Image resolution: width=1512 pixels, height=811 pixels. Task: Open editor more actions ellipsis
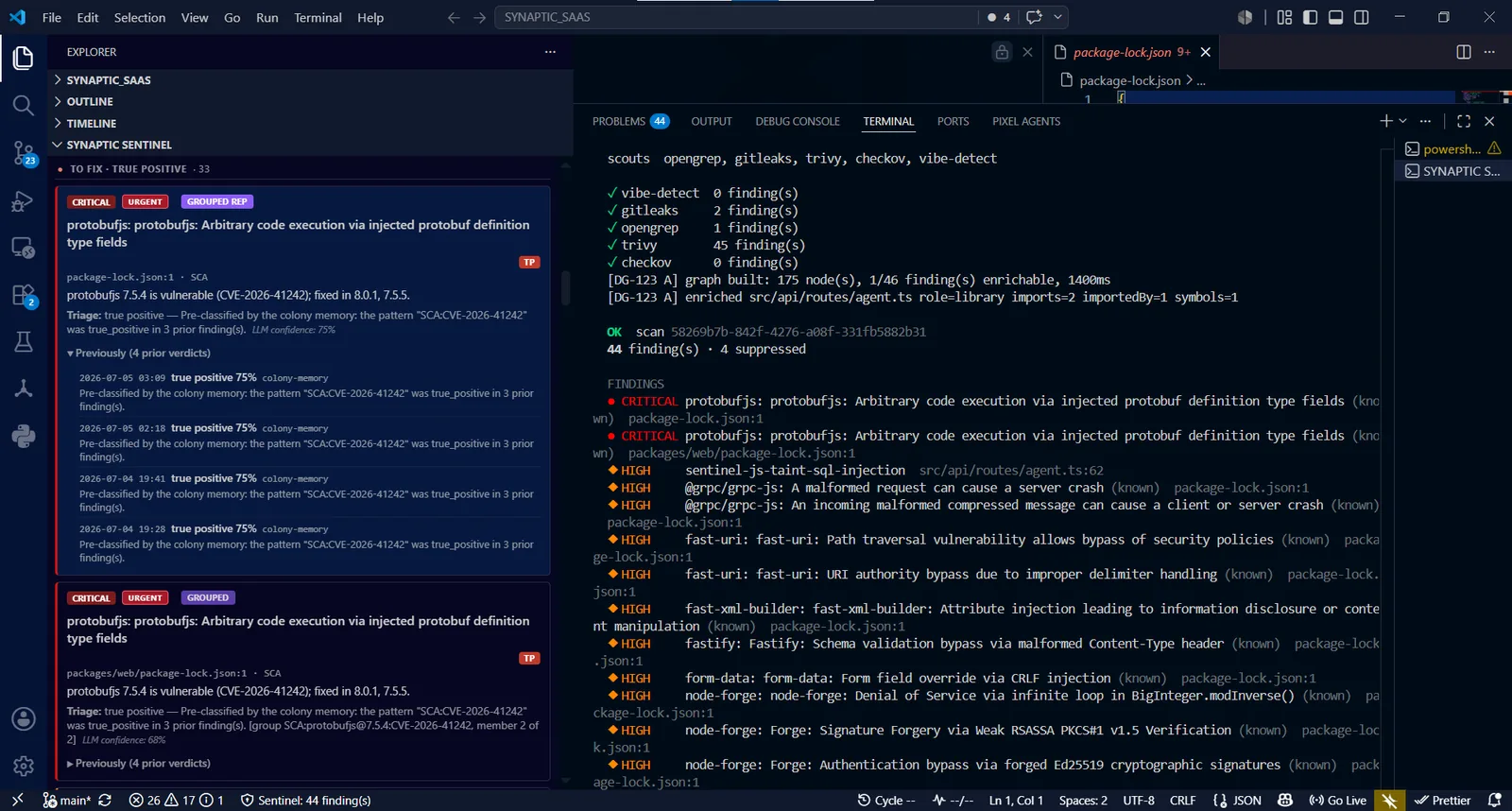[x=1489, y=52]
